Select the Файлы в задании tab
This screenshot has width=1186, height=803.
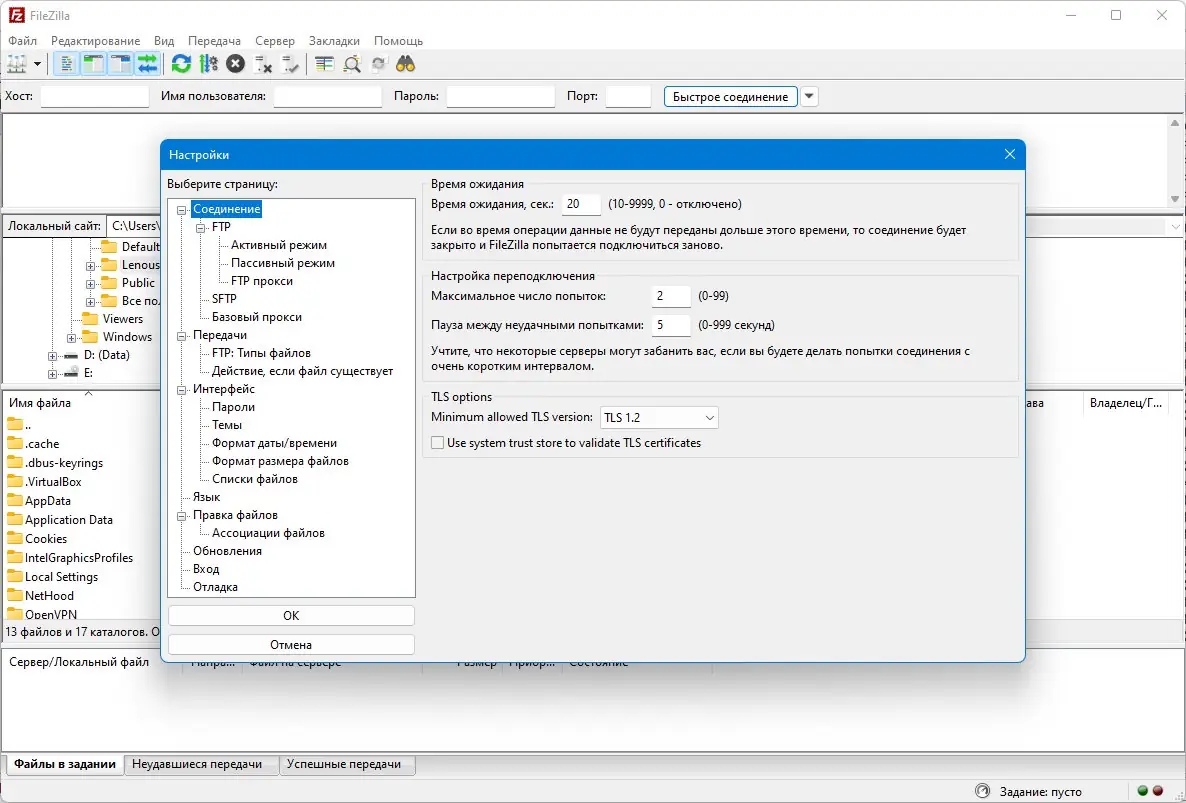65,764
